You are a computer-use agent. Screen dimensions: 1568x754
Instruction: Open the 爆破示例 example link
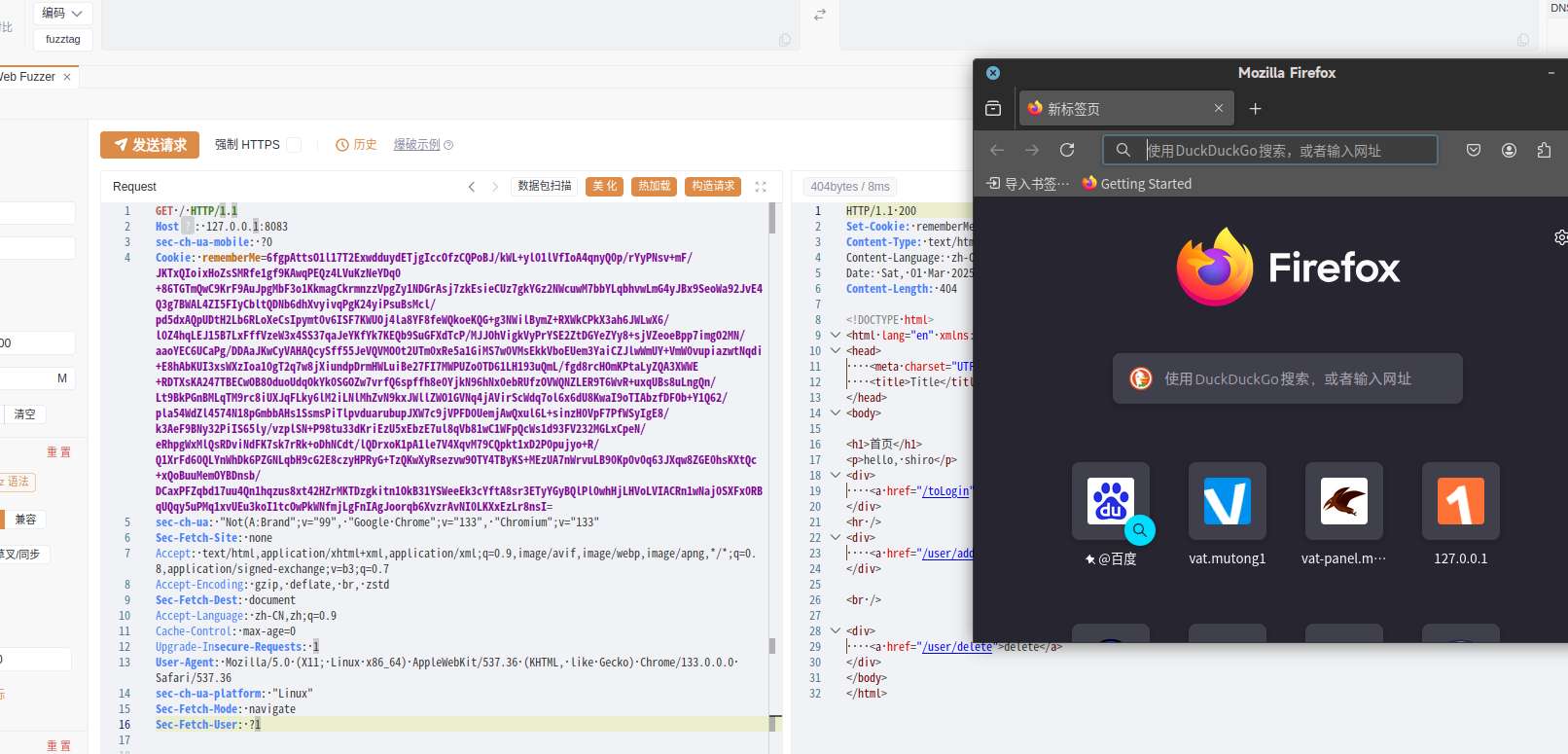tap(416, 145)
